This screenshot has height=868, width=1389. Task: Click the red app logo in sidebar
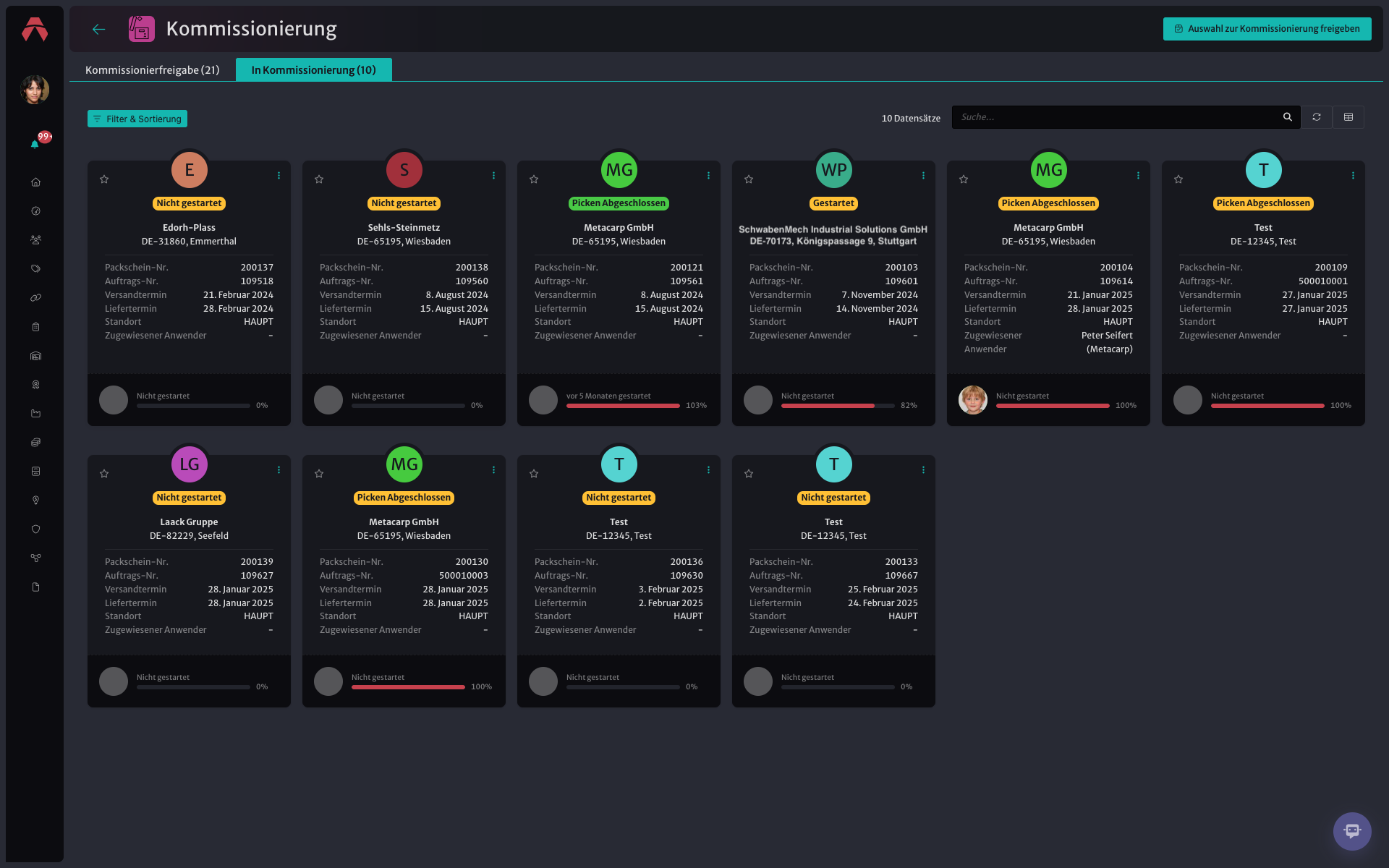click(35, 30)
